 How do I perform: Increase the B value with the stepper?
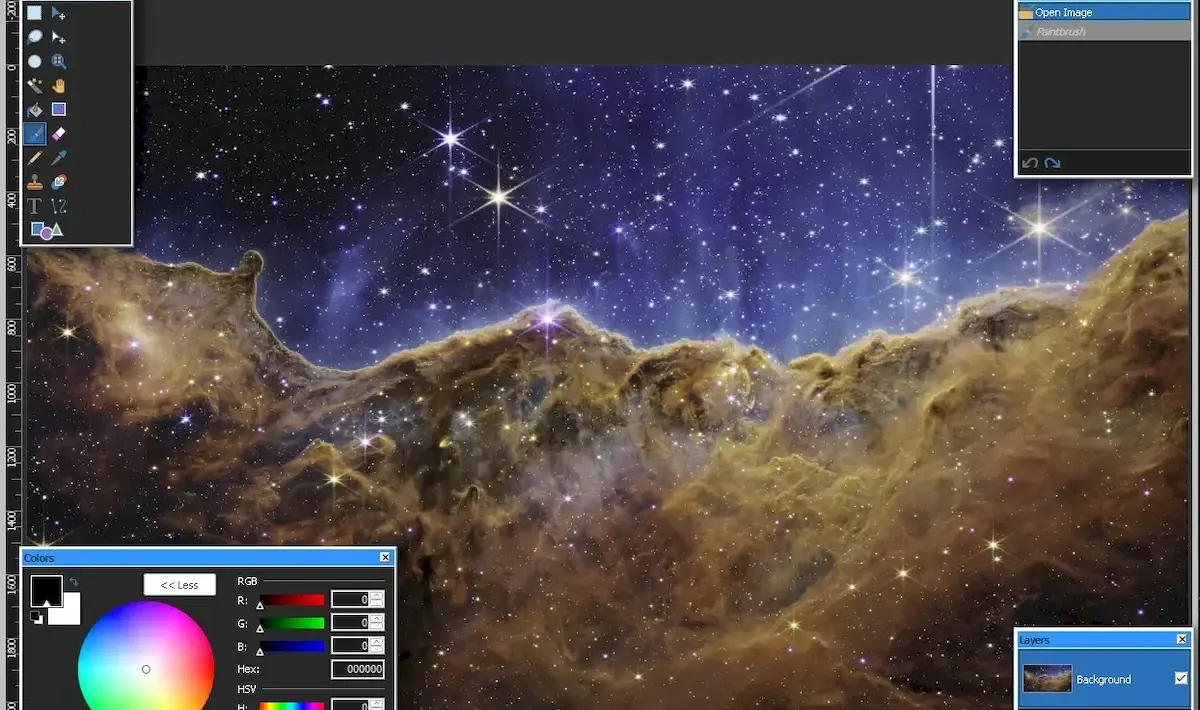coord(377,641)
